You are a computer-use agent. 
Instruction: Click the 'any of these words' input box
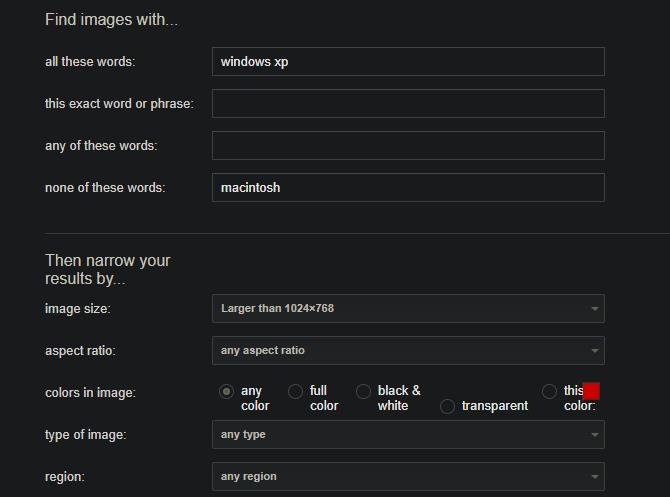coord(407,145)
